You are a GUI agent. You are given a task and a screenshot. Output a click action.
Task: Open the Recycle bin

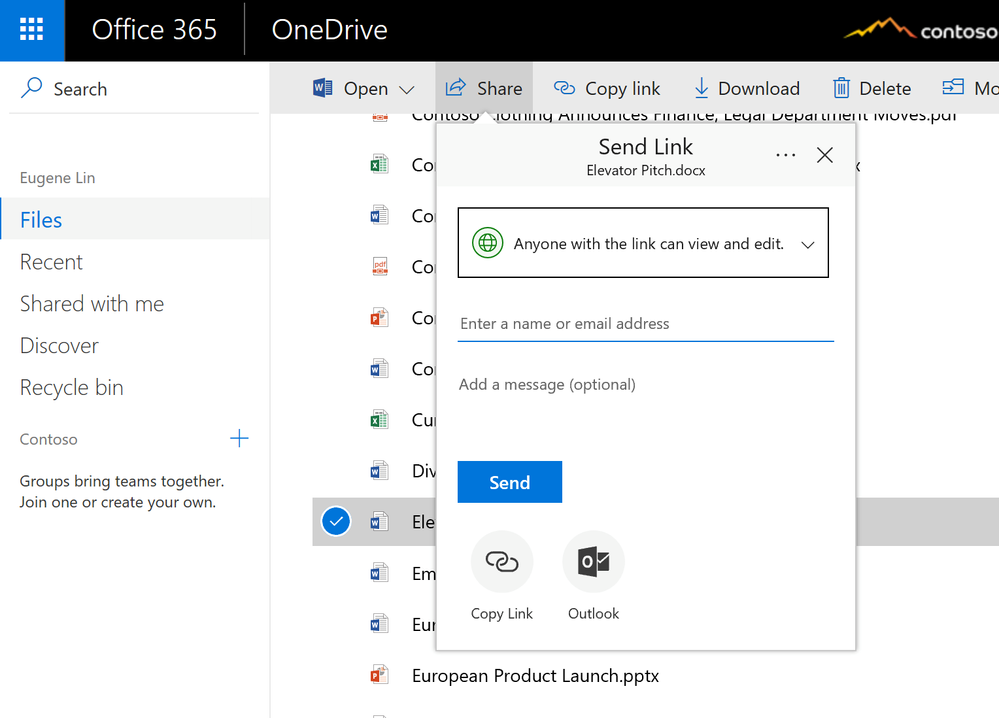pos(71,387)
